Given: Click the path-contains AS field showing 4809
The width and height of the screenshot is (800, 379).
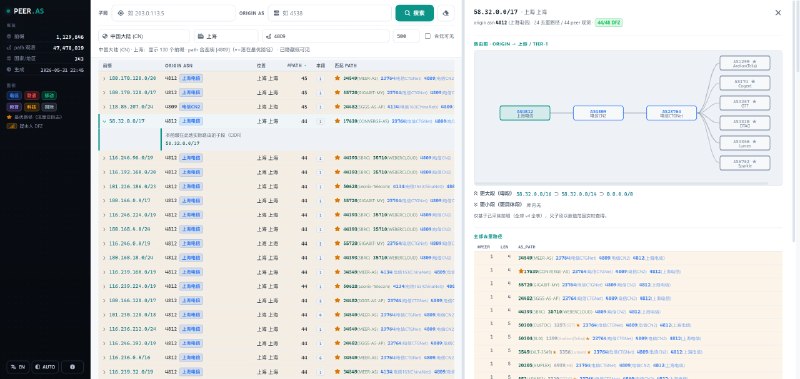Looking at the screenshot, I should (x=326, y=36).
